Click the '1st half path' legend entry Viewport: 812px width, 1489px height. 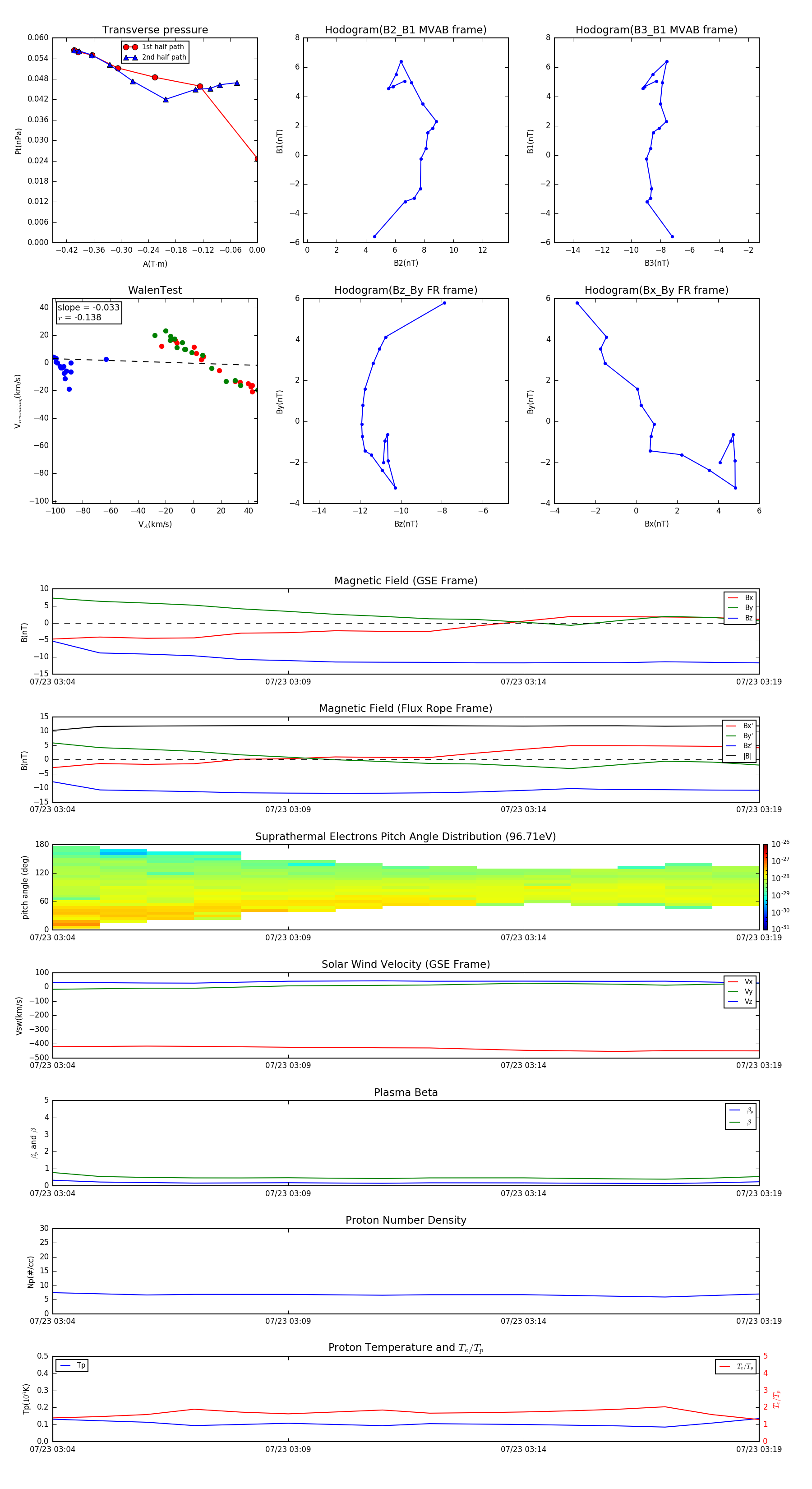click(x=154, y=47)
